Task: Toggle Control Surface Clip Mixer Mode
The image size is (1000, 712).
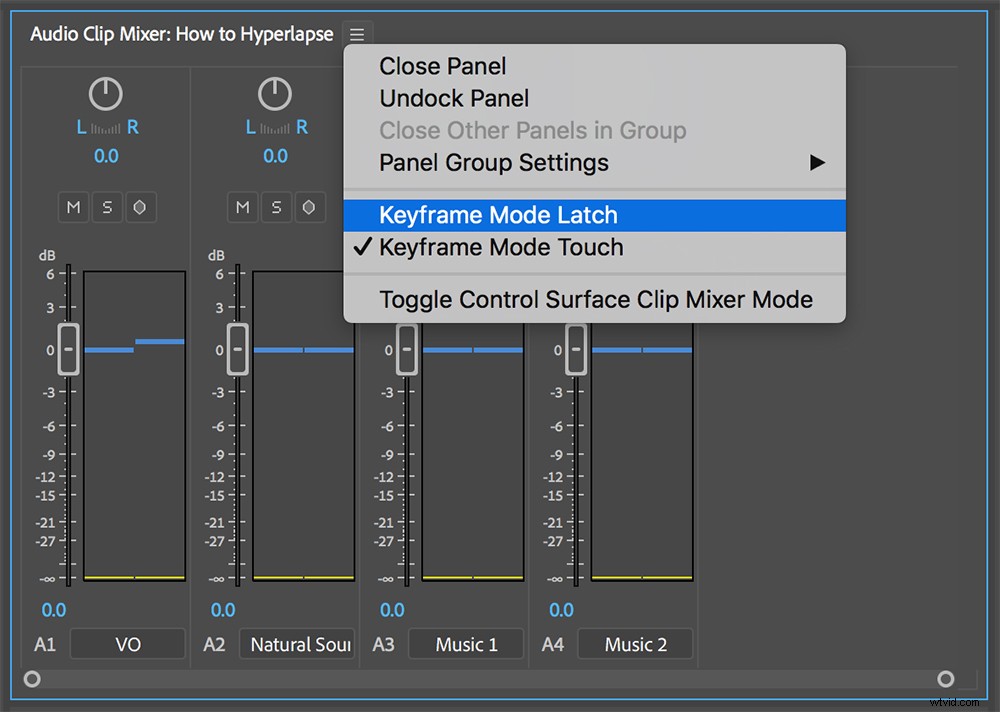Action: pos(595,298)
